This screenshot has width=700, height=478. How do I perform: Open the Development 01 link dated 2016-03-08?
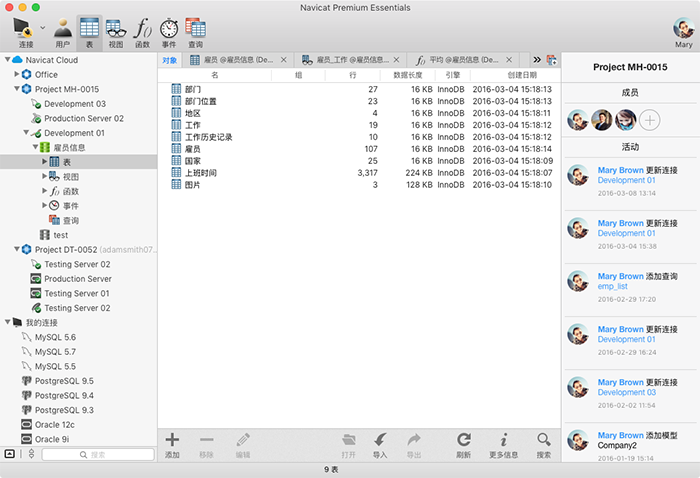[x=626, y=180]
